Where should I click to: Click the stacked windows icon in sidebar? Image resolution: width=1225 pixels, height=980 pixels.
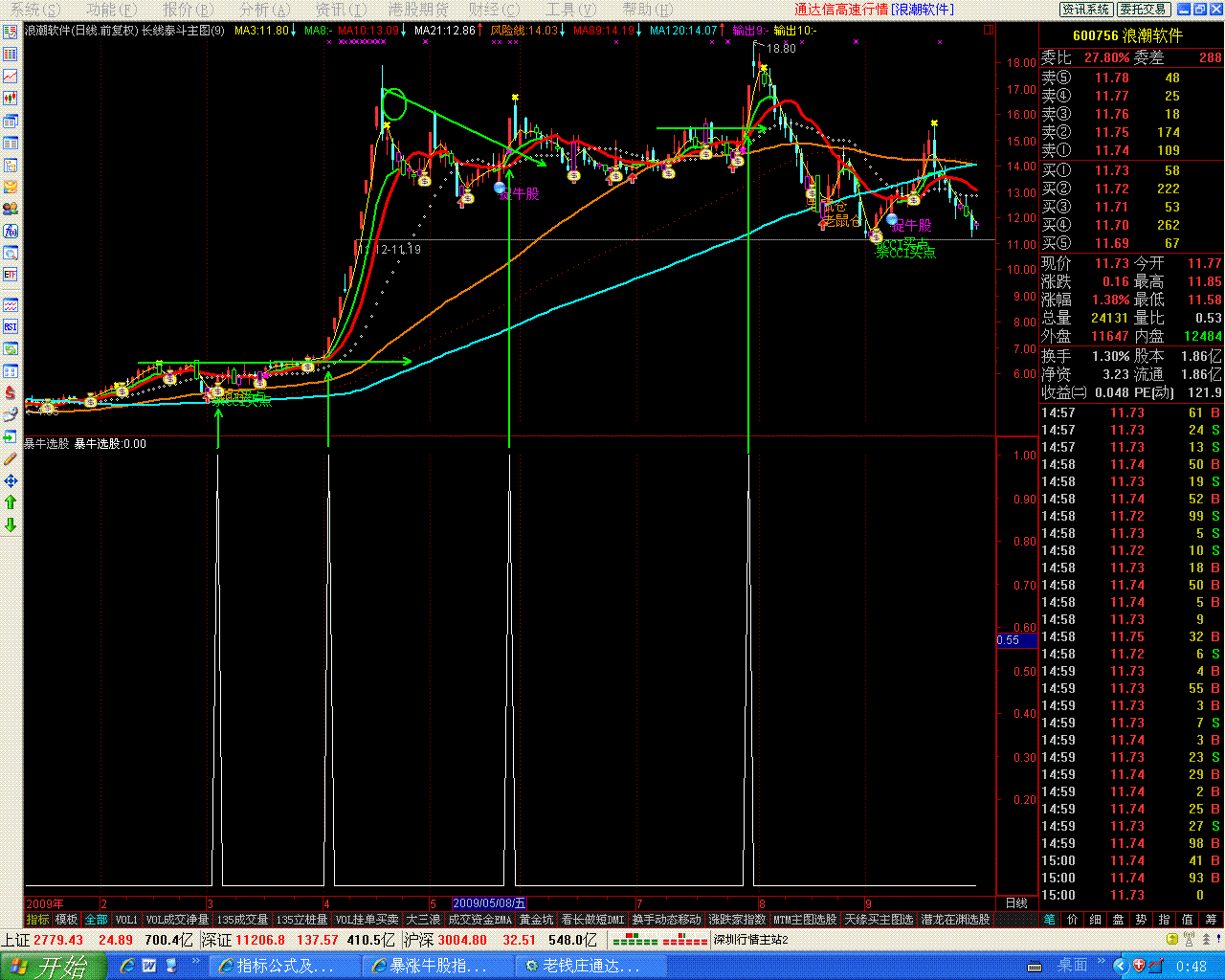pos(11,121)
